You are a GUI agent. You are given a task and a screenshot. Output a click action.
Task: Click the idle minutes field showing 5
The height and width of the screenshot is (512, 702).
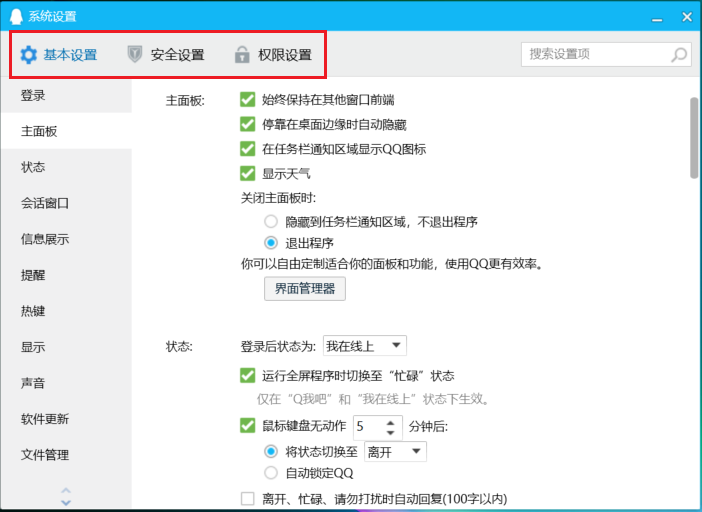tap(369, 427)
